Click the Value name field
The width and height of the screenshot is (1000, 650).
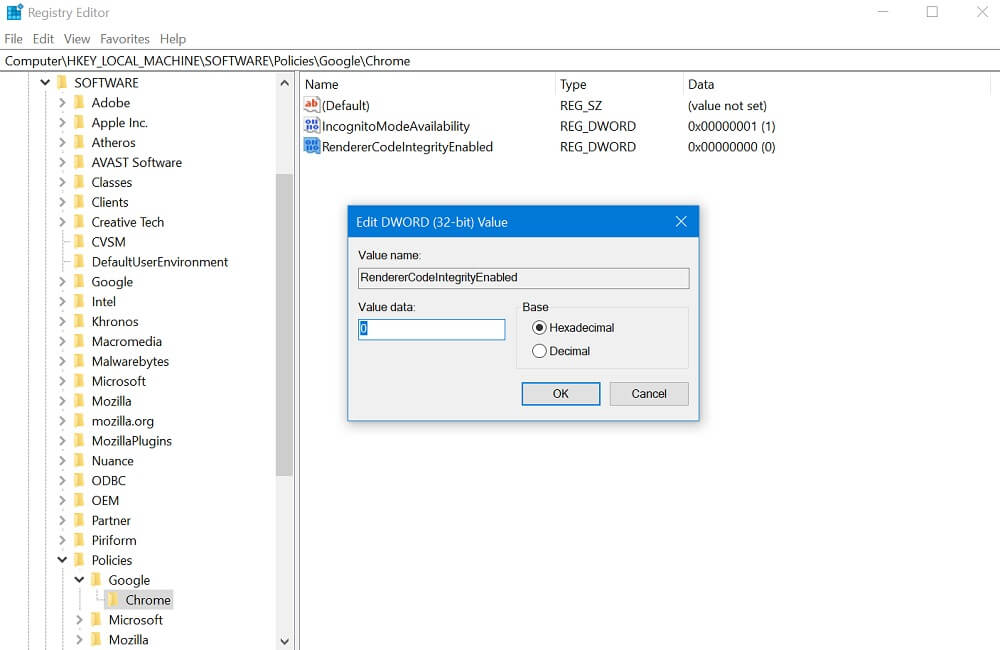pyautogui.click(x=524, y=277)
